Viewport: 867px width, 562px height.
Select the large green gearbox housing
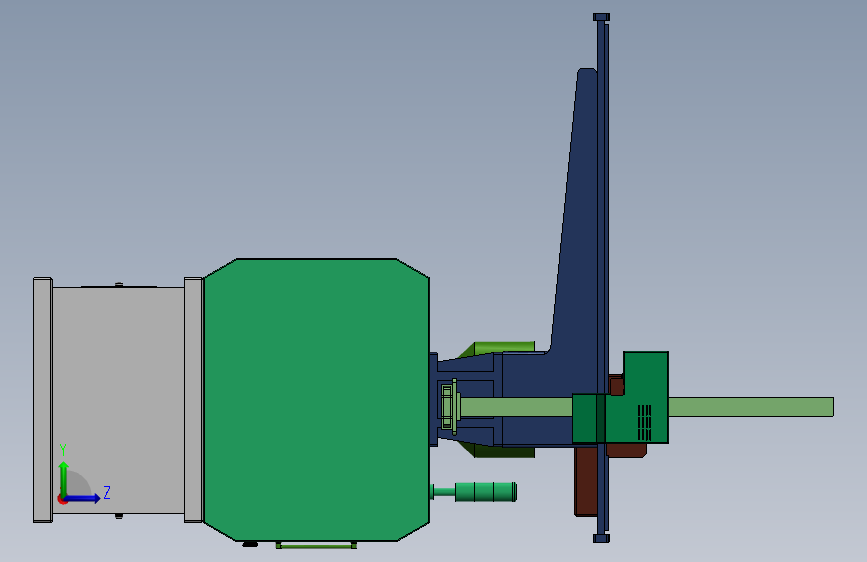[x=316, y=399]
